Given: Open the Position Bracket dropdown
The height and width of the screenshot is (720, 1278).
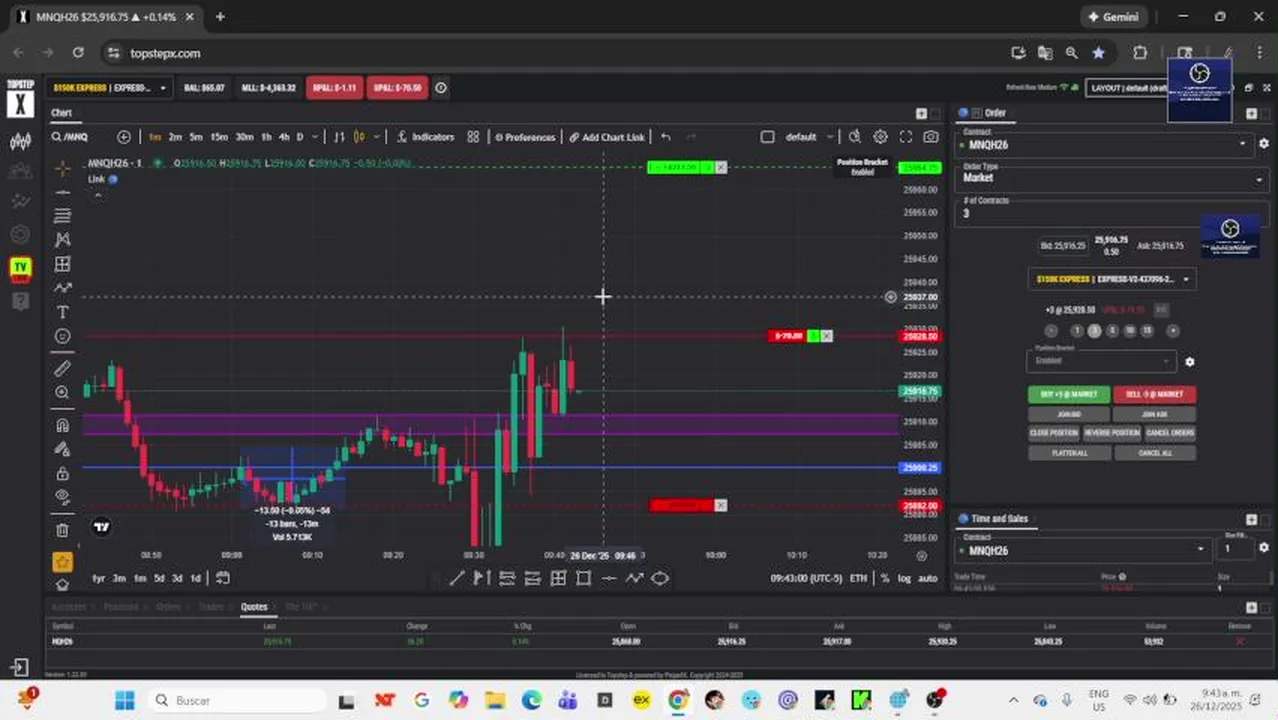Looking at the screenshot, I should 1101,360.
